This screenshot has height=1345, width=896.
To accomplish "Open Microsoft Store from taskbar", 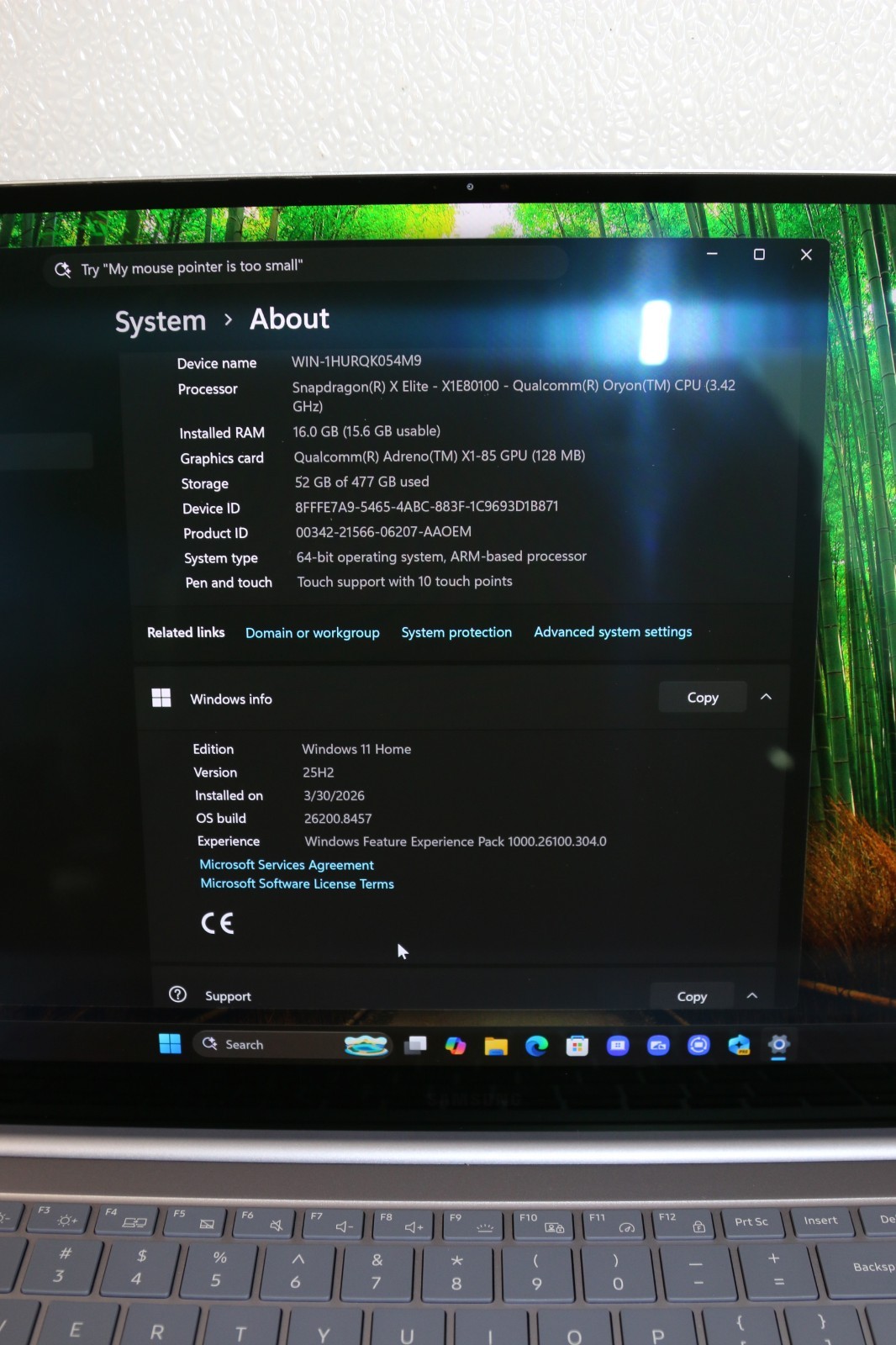I will pos(577,1045).
